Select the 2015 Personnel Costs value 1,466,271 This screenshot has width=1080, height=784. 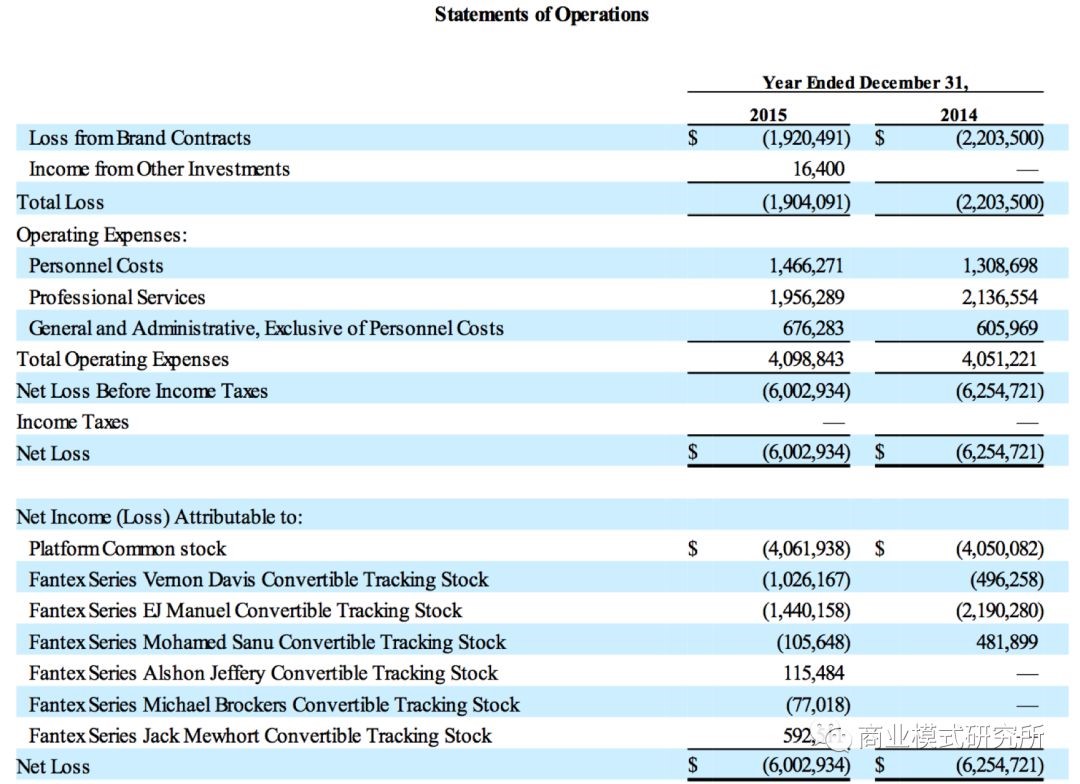(x=806, y=266)
